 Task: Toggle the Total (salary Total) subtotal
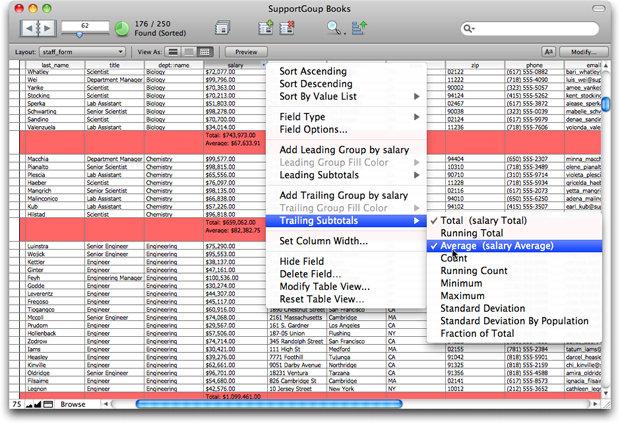click(514, 220)
